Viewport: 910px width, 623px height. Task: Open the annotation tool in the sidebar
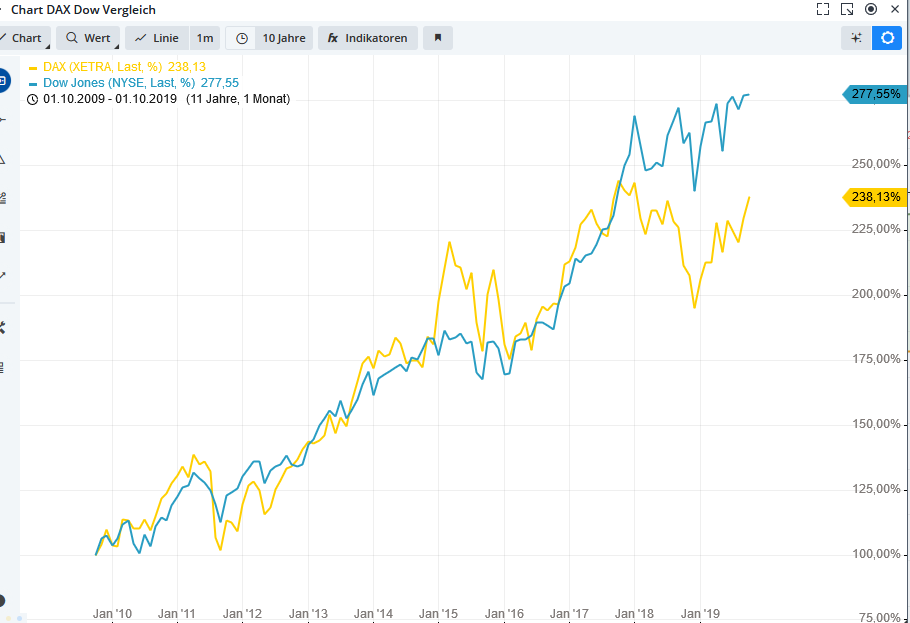[x=8, y=237]
